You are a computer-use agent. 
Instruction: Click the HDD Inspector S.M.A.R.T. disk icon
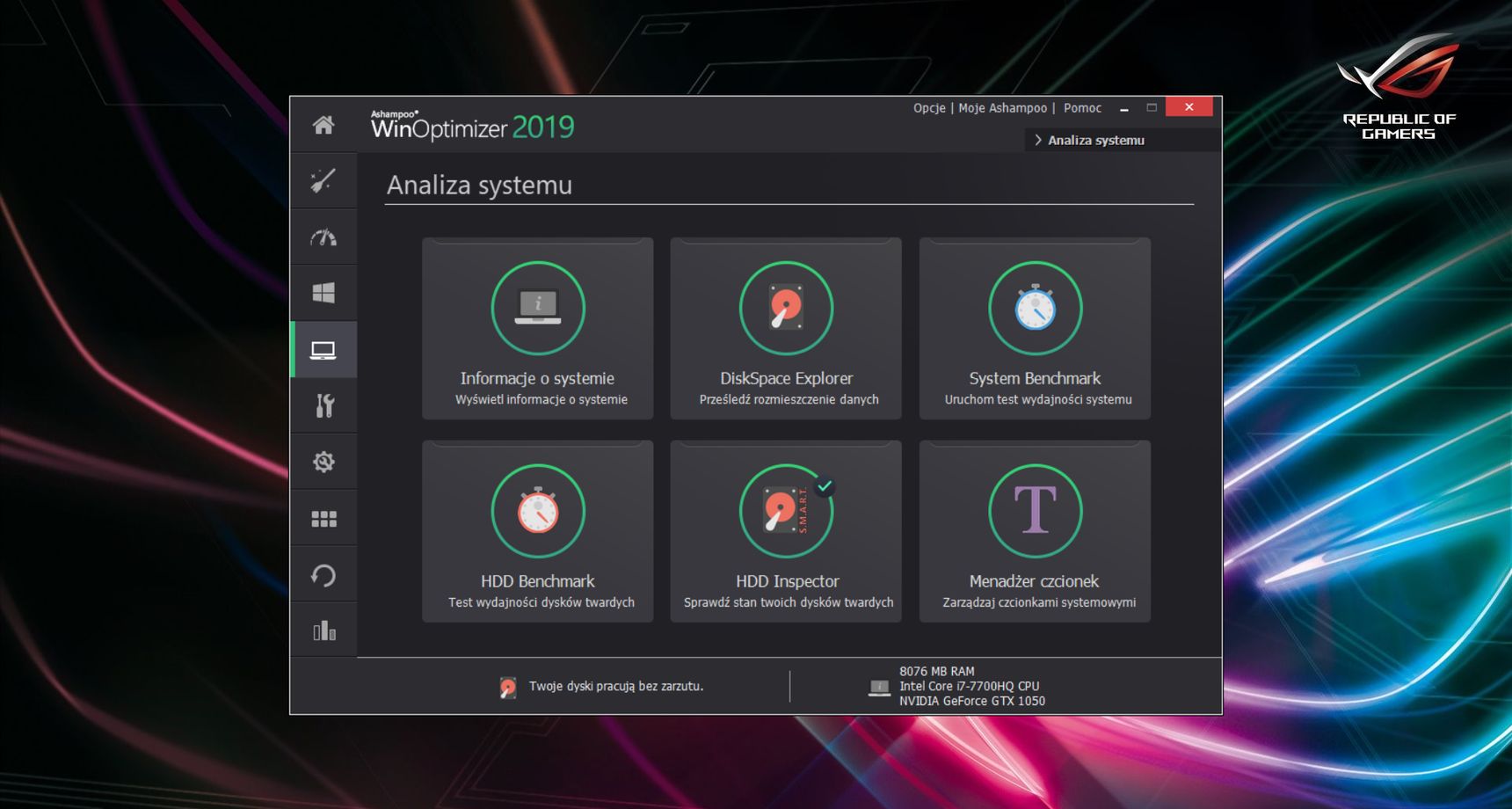coord(786,511)
